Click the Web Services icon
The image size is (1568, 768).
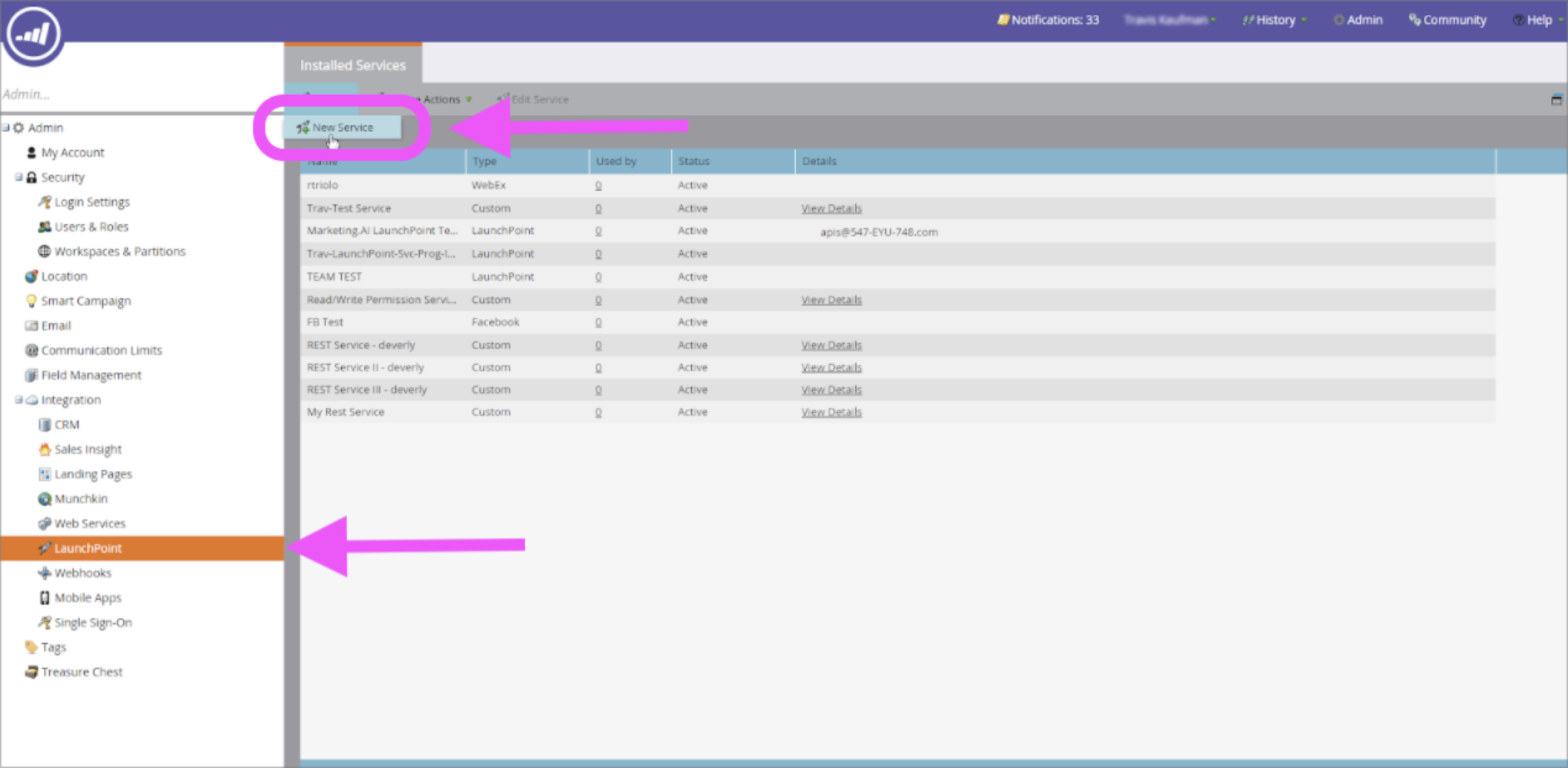[x=45, y=524]
